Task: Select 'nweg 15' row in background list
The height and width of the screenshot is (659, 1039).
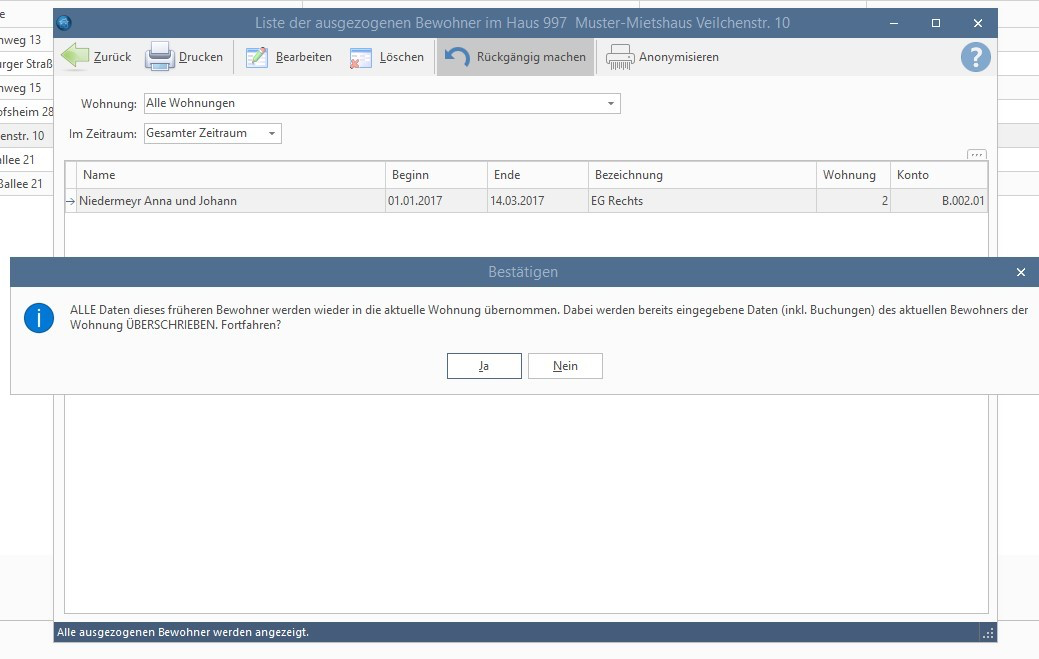Action: 27,88
